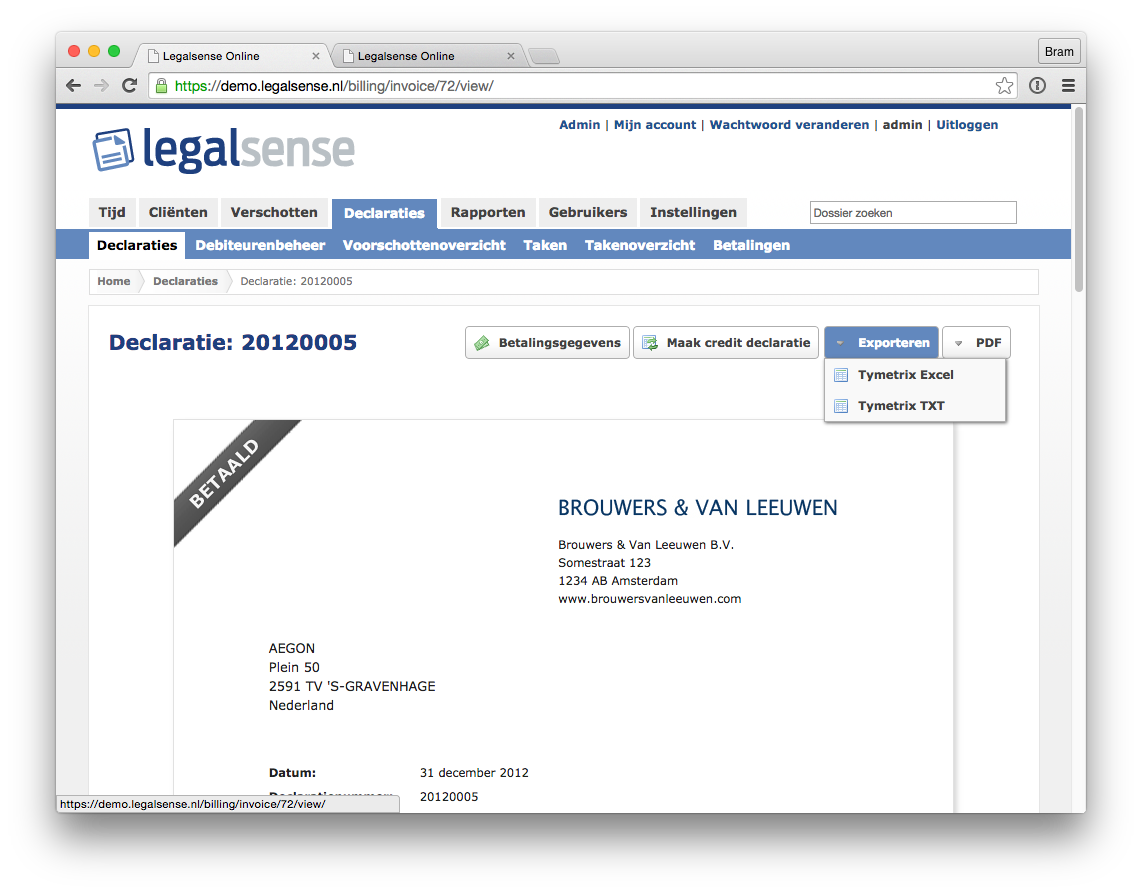The height and width of the screenshot is (893, 1142).
Task: Open the browser menu icon
Action: pos(1068,86)
